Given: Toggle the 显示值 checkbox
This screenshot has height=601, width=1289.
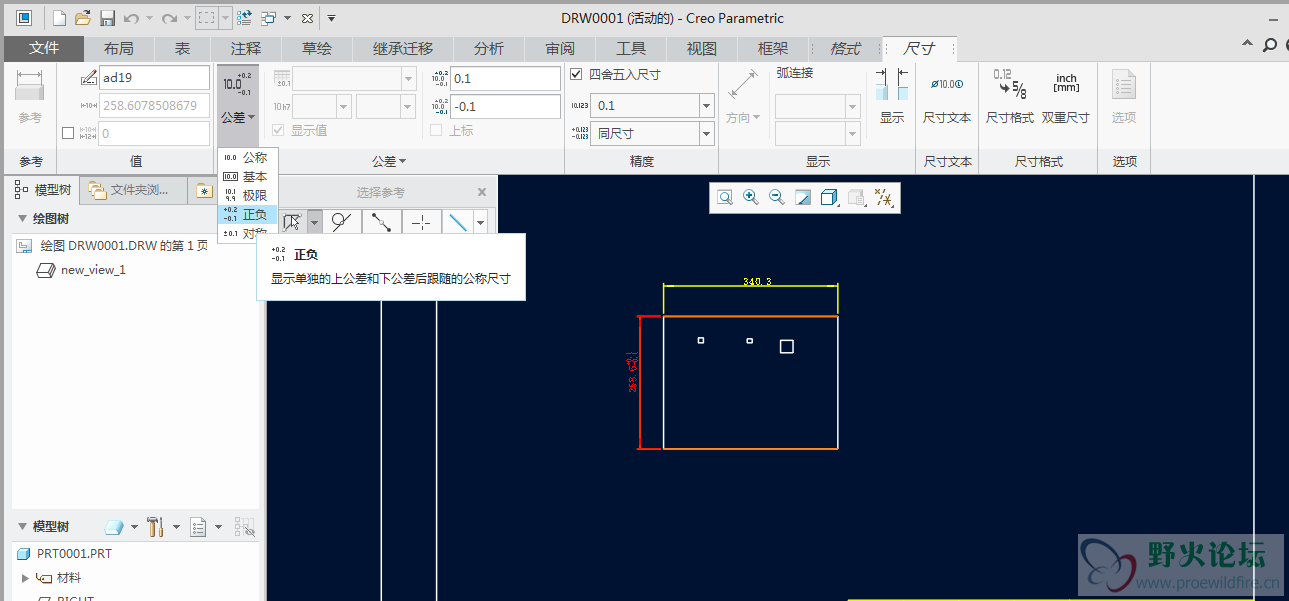Looking at the screenshot, I should pos(279,131).
